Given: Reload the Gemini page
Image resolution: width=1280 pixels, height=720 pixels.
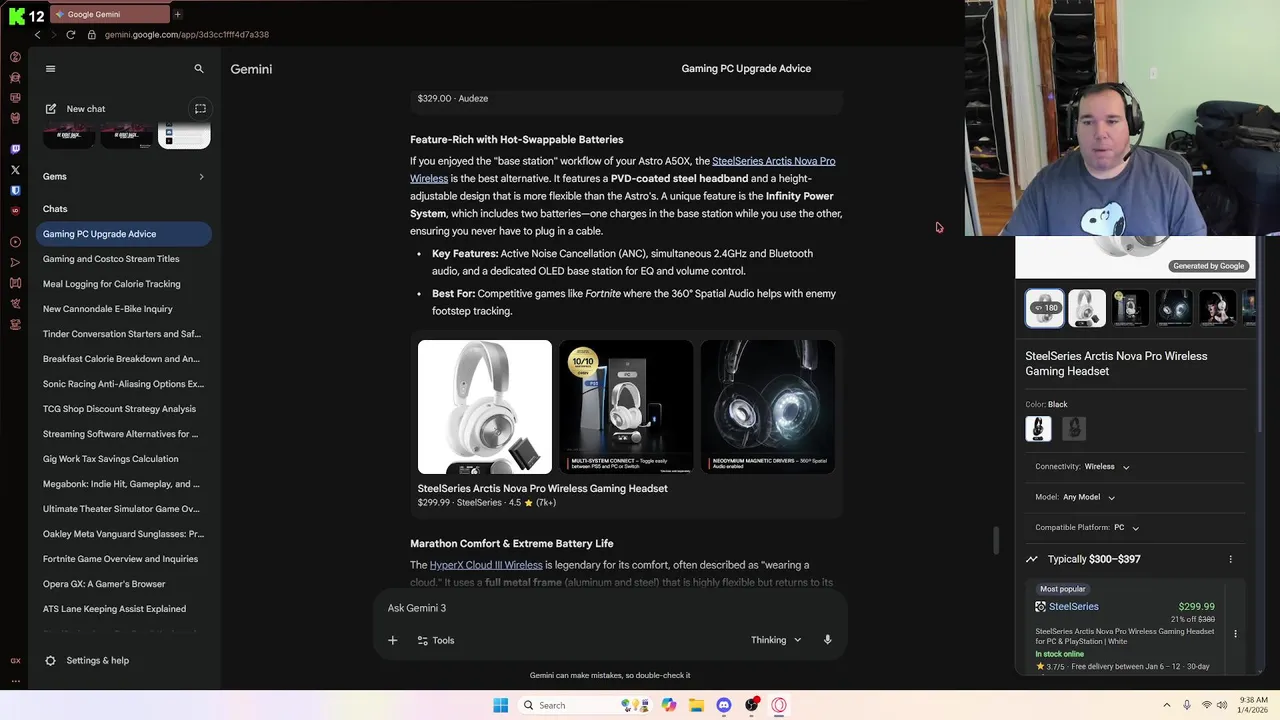Looking at the screenshot, I should (71, 35).
